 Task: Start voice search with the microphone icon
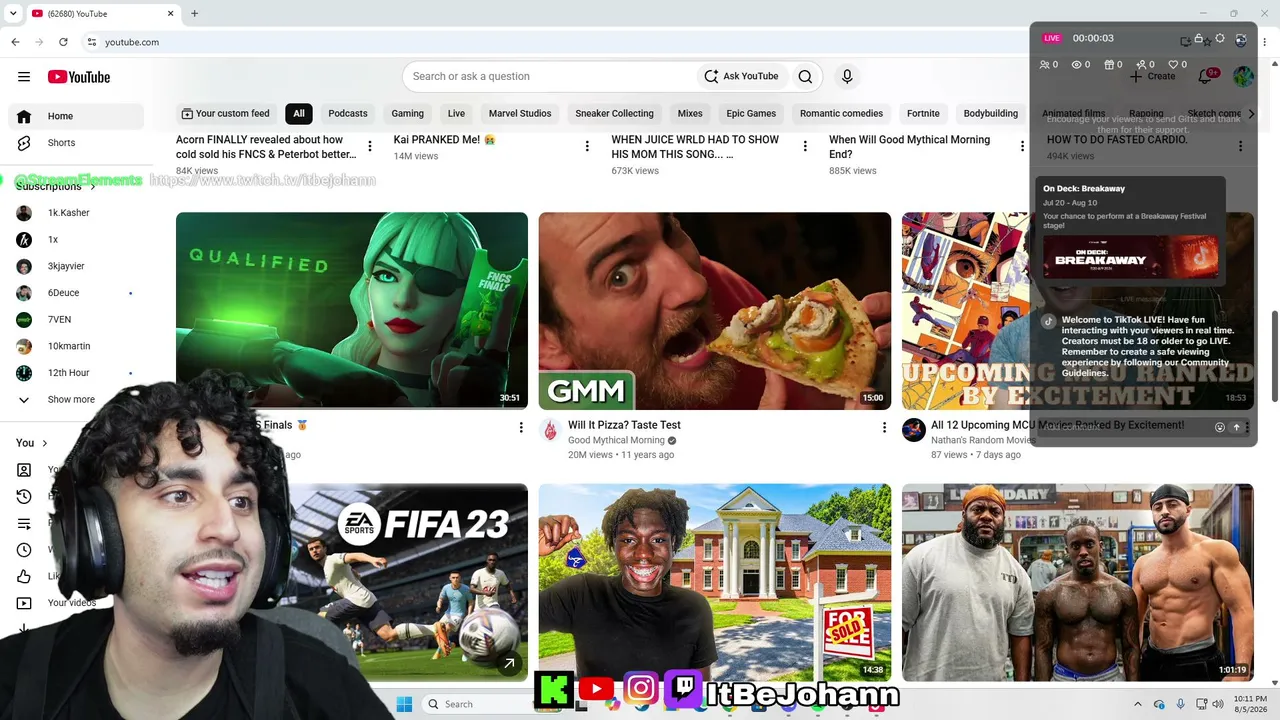click(847, 76)
